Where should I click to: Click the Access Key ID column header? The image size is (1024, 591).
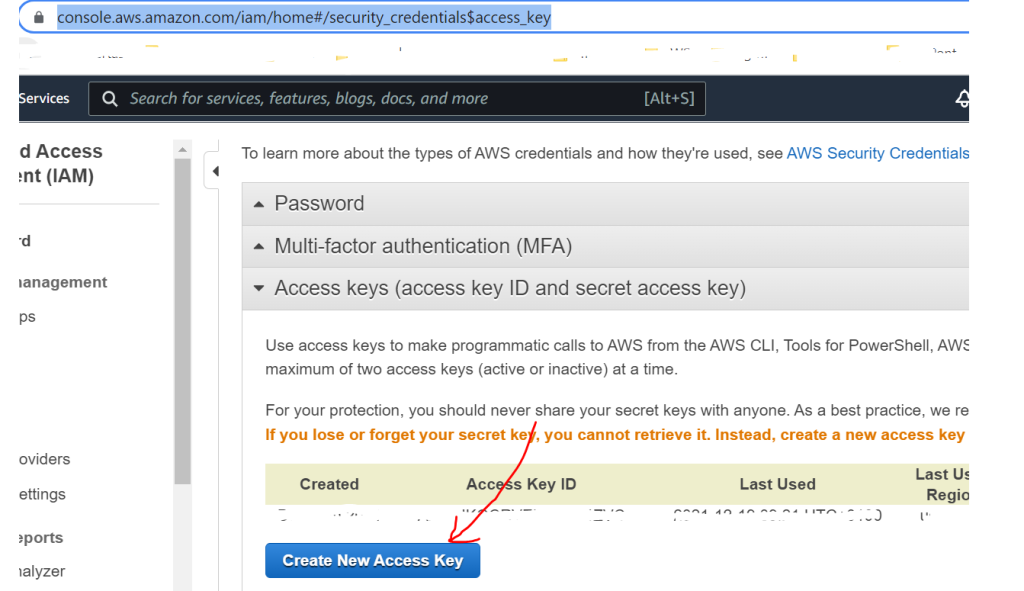(521, 484)
